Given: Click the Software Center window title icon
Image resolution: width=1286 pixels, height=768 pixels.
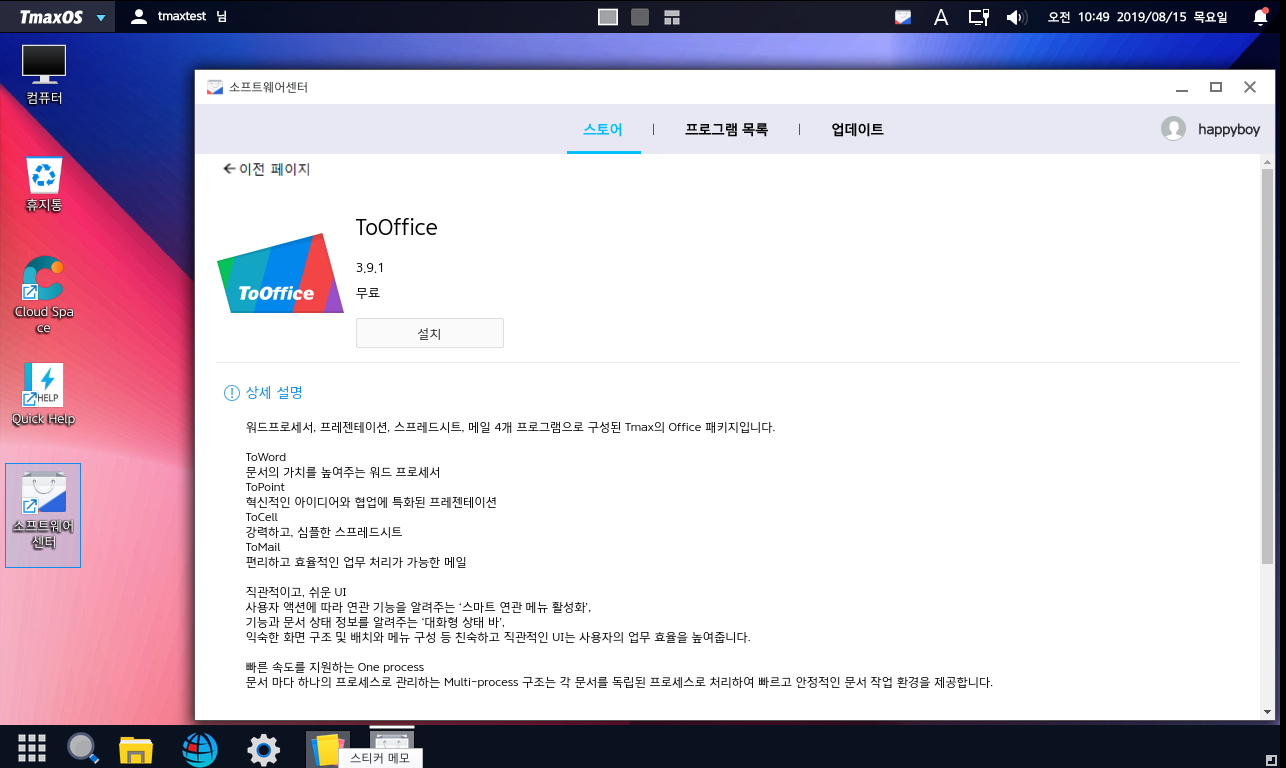Looking at the screenshot, I should (x=214, y=87).
